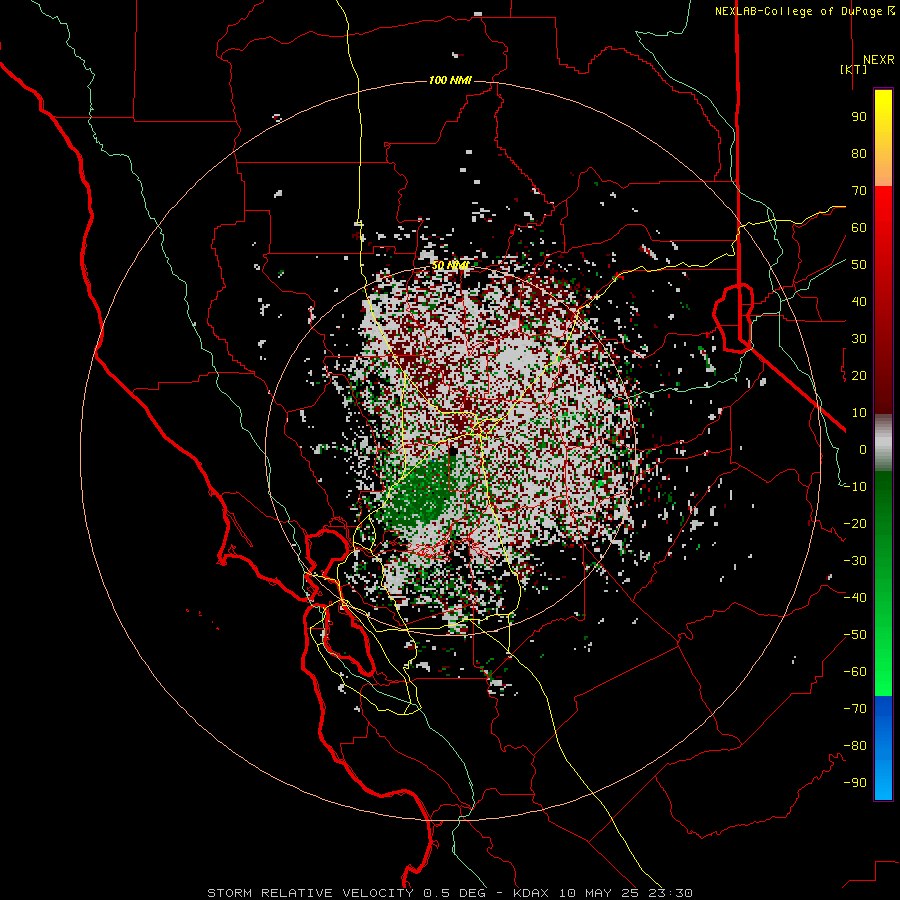Click the -40 value on the velocity scale
The width and height of the screenshot is (900, 900).
coord(855,598)
